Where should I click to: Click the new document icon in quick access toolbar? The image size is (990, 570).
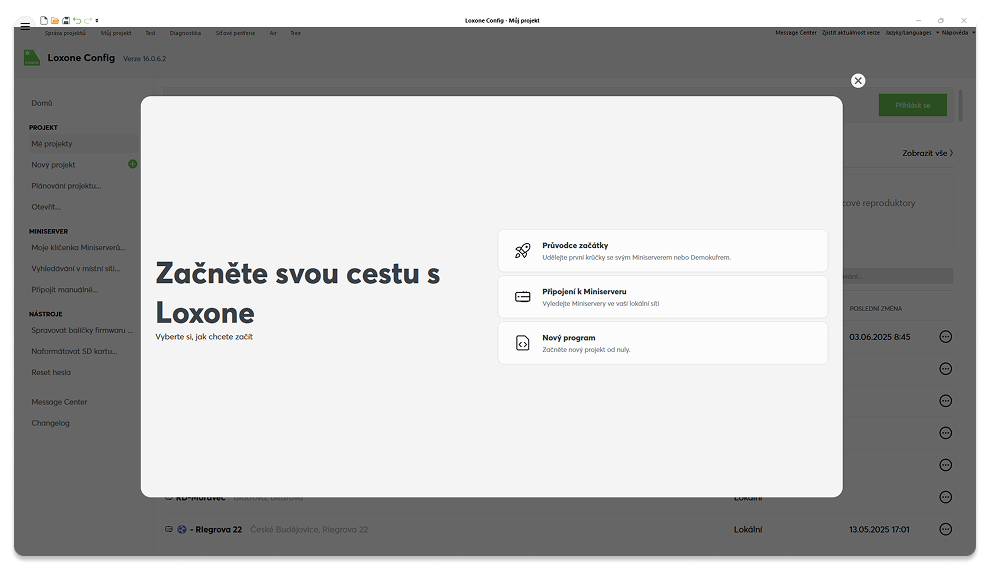(43, 20)
